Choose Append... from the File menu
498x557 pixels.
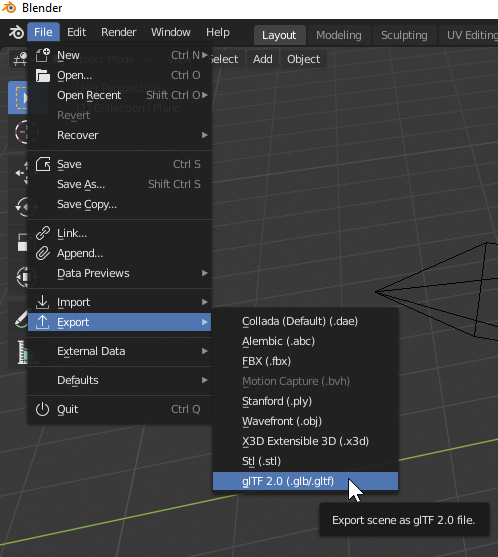(x=120, y=253)
